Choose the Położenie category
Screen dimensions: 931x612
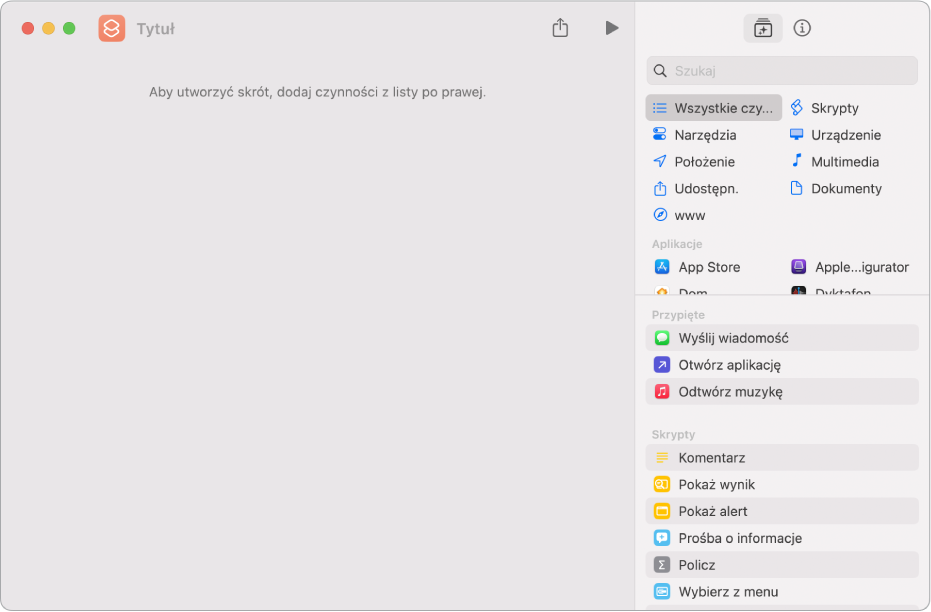tap(704, 162)
